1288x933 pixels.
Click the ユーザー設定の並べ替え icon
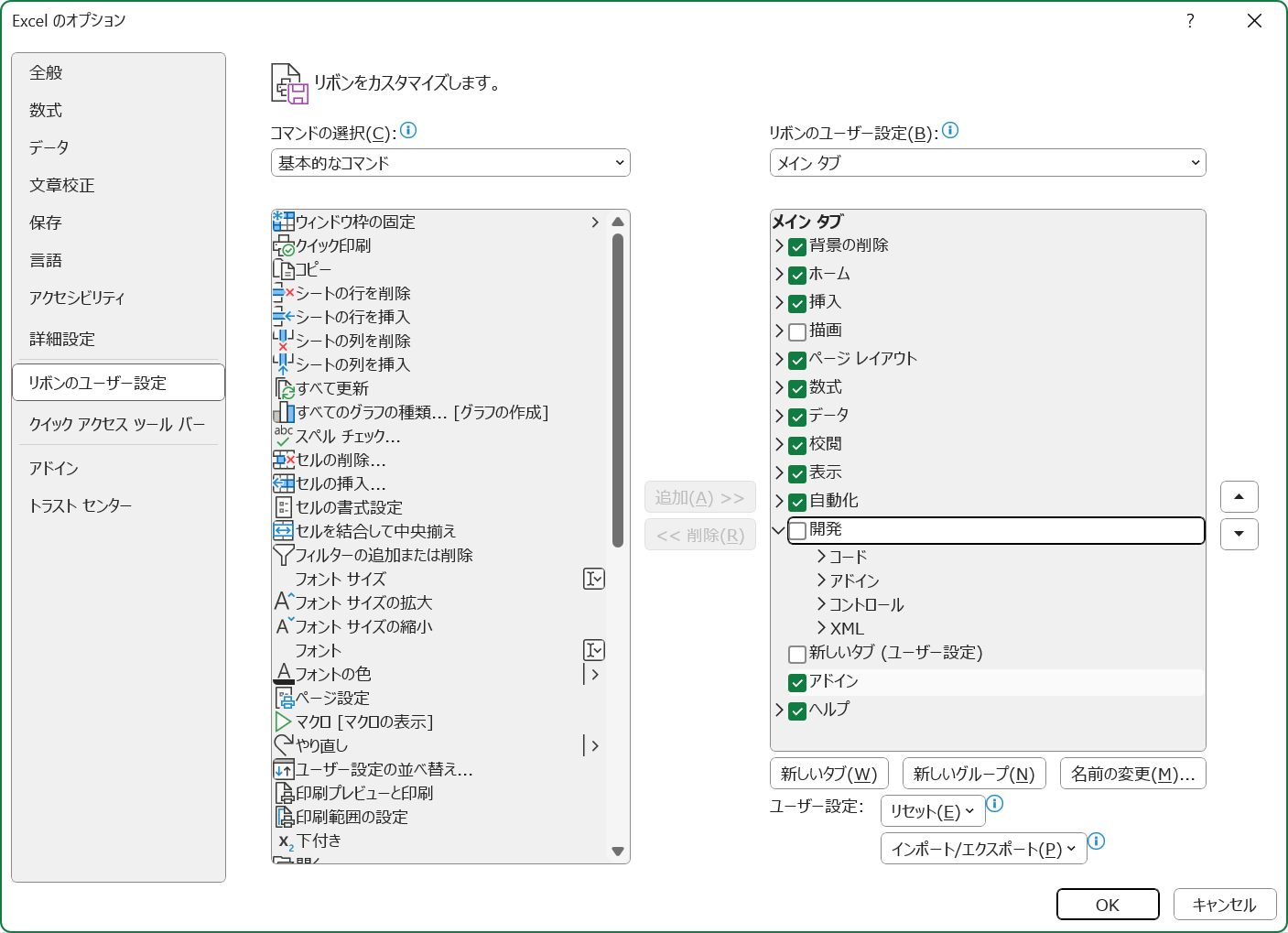[x=284, y=769]
